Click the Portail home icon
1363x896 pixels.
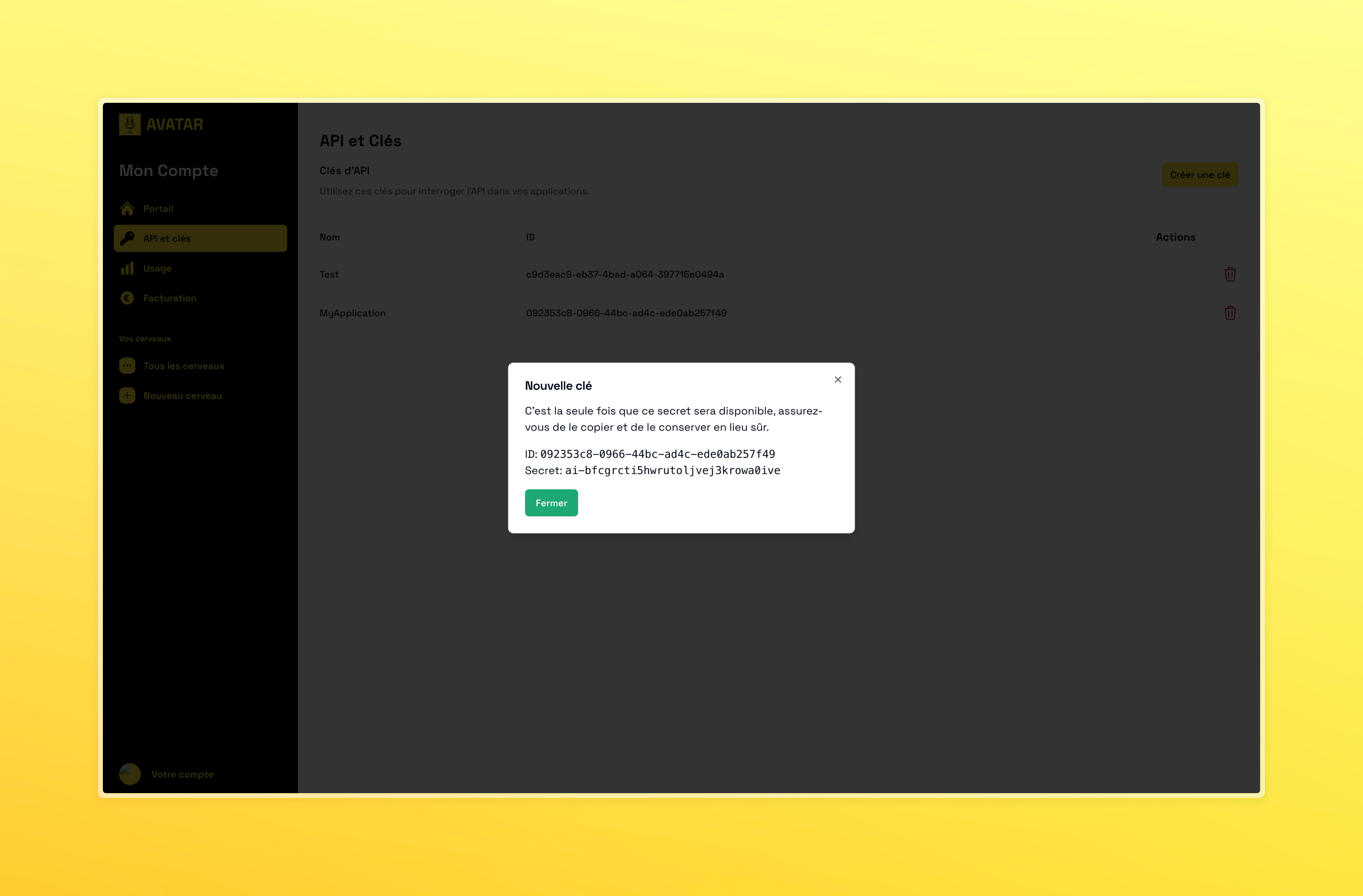tap(127, 208)
